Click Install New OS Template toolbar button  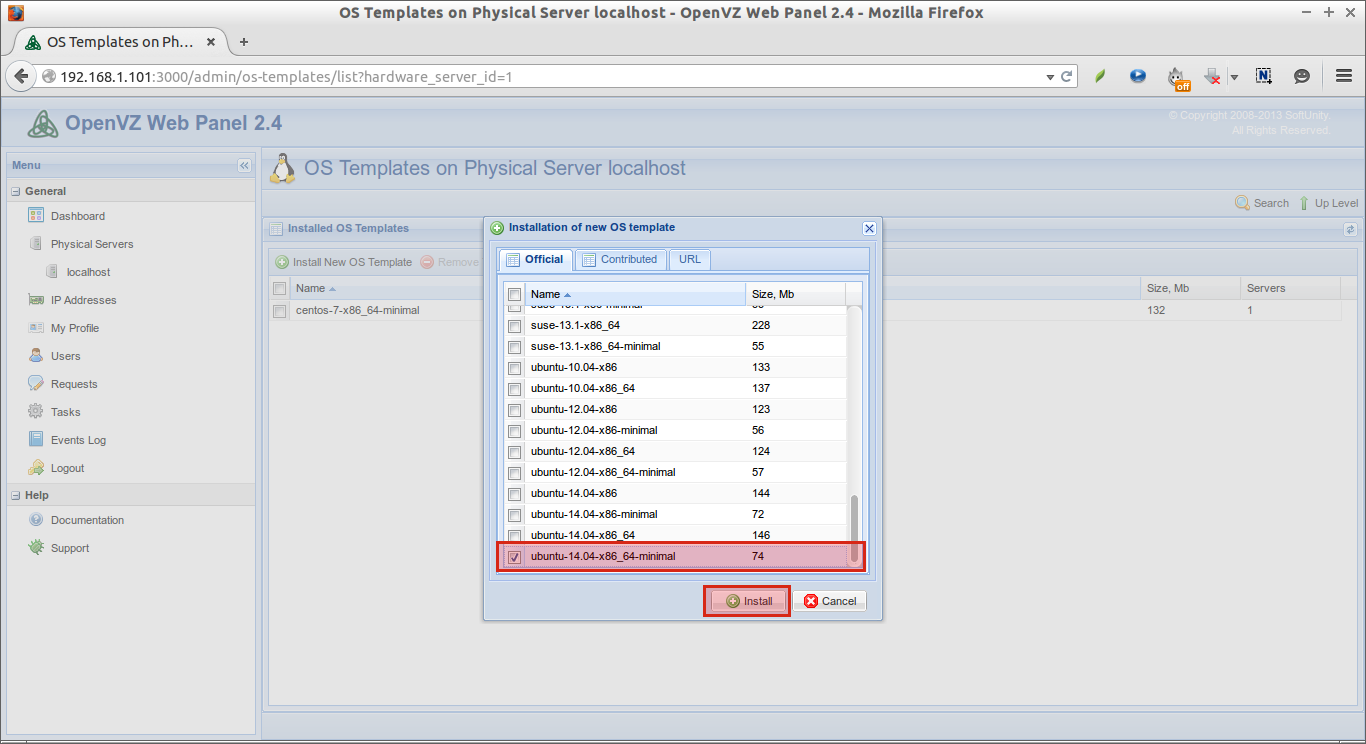(x=343, y=262)
